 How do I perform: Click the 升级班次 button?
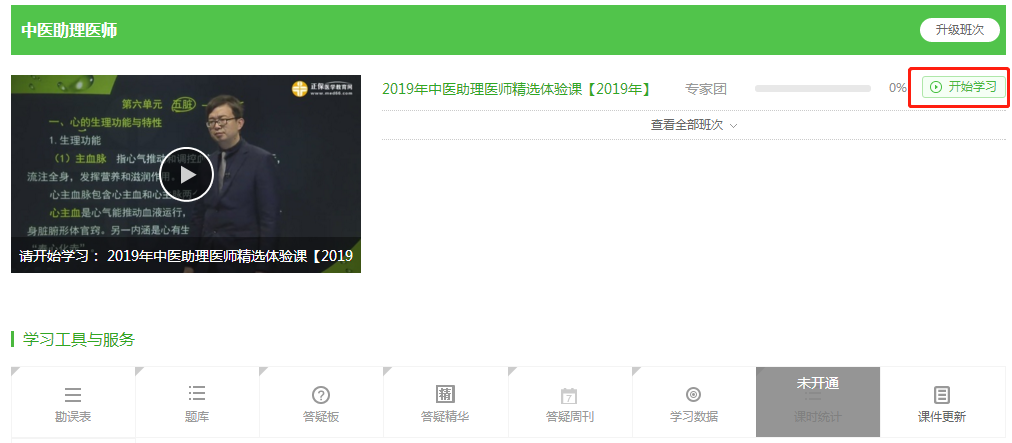click(x=960, y=30)
